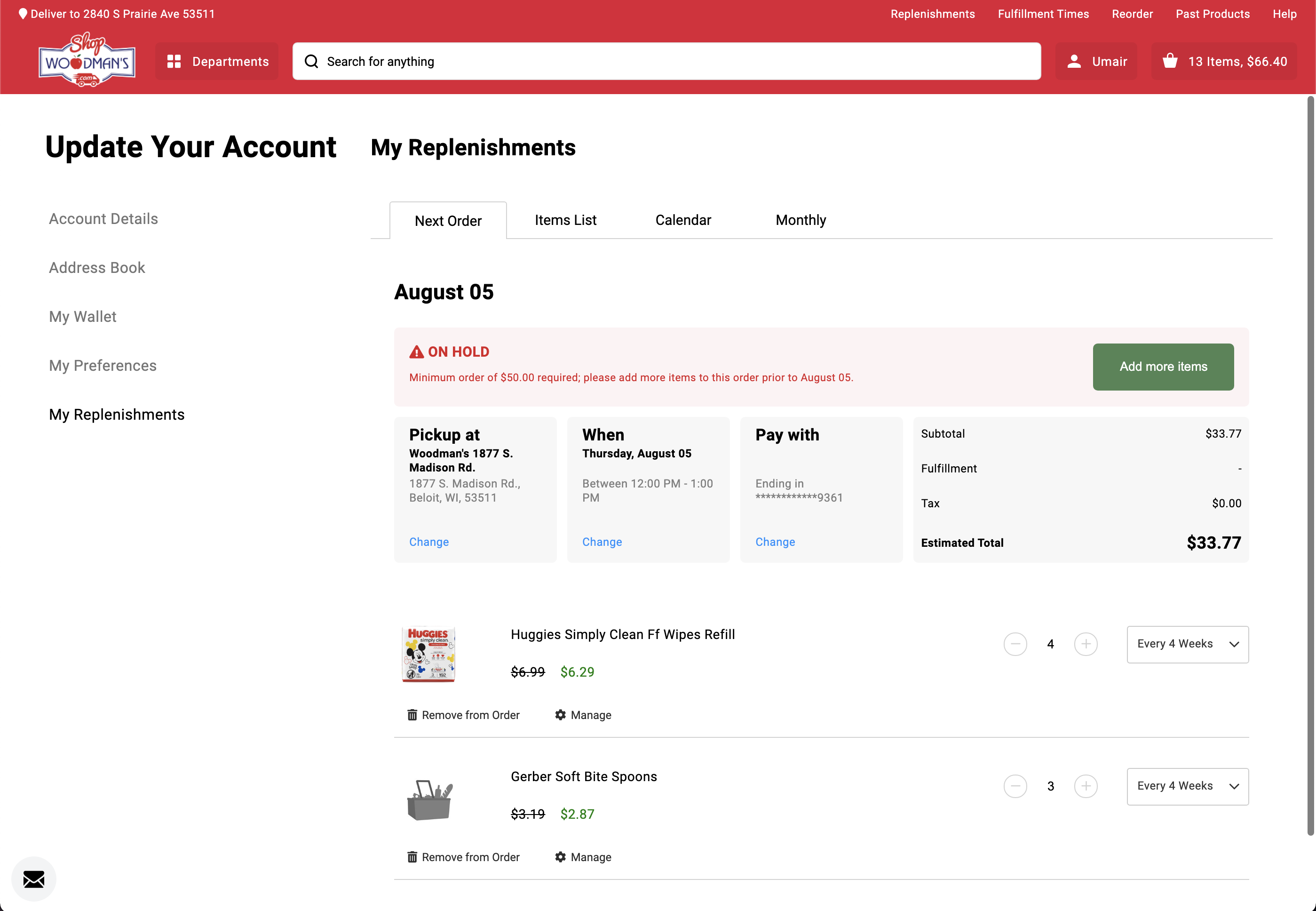Change the When pickup time
Image resolution: width=1316 pixels, height=911 pixels.
coord(602,542)
